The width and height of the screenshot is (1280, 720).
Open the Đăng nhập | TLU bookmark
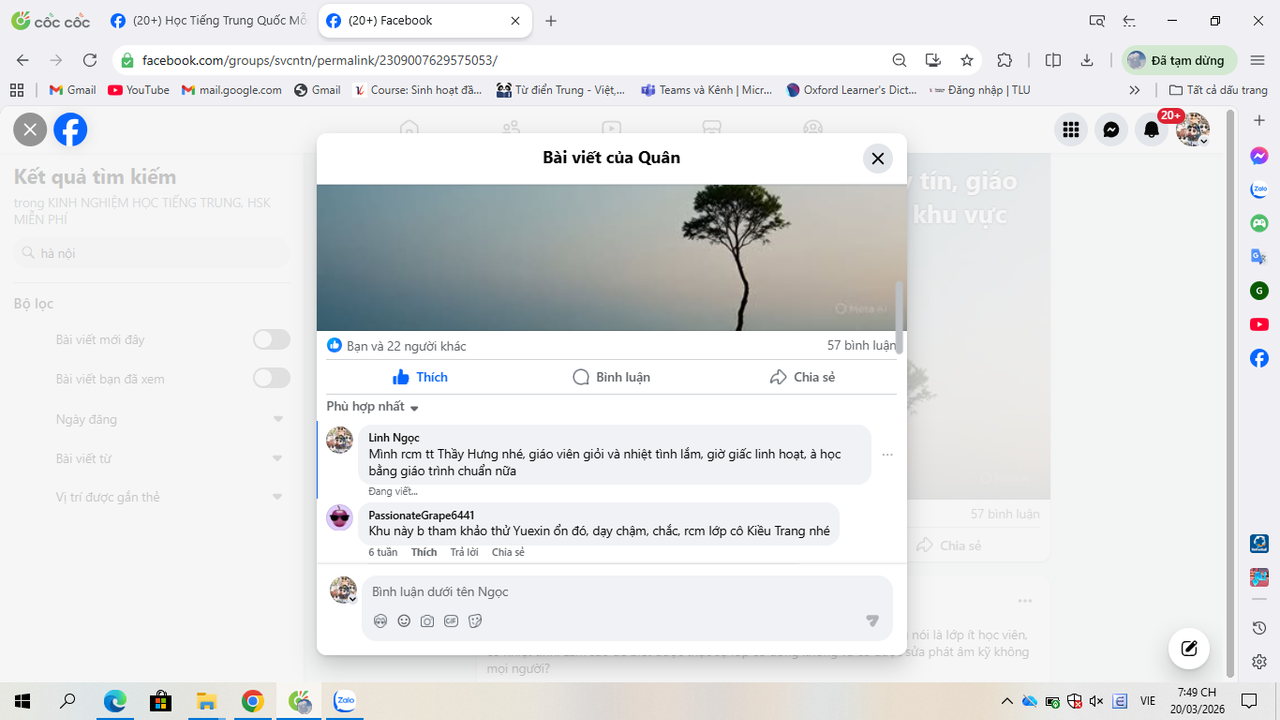pos(980,90)
